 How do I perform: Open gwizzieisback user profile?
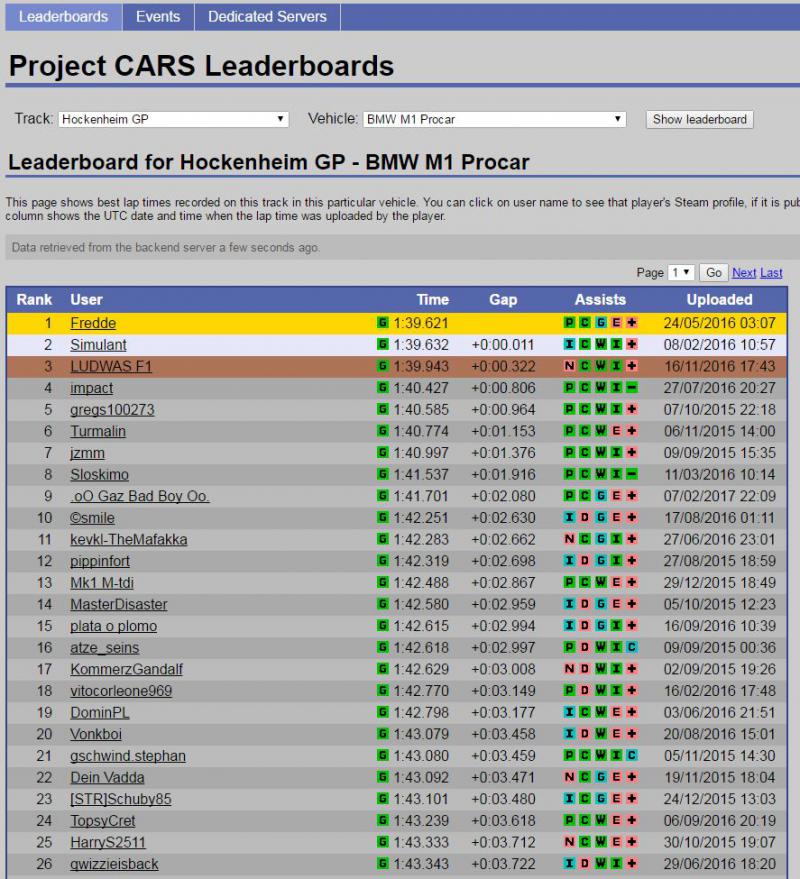pyautogui.click(x=114, y=864)
